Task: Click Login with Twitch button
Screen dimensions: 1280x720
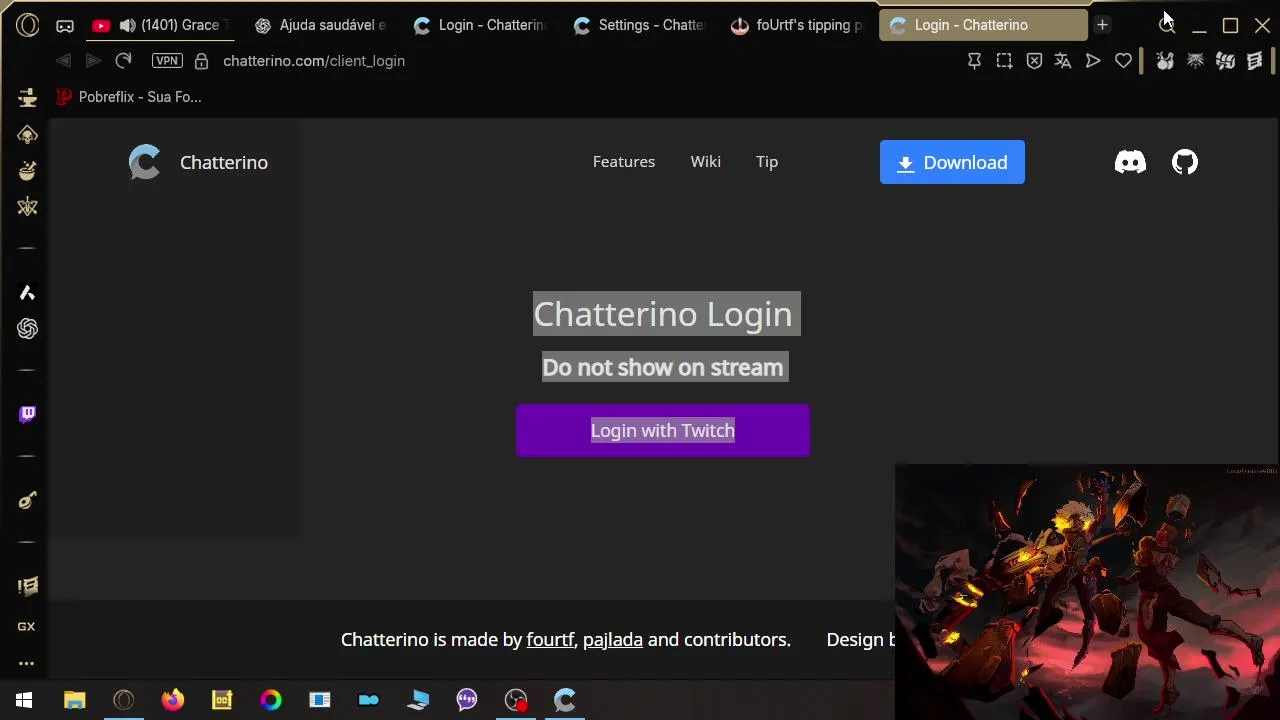Action: pos(663,430)
